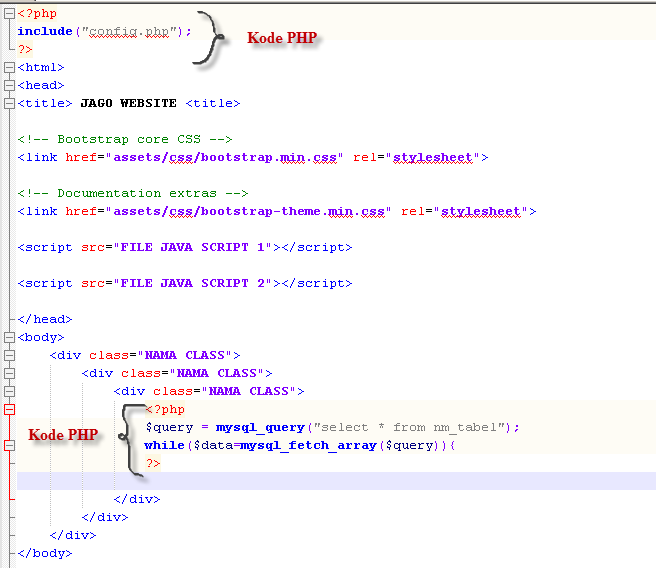
Task: Click the bootstrap-theme.min.css link line
Action: point(277,212)
